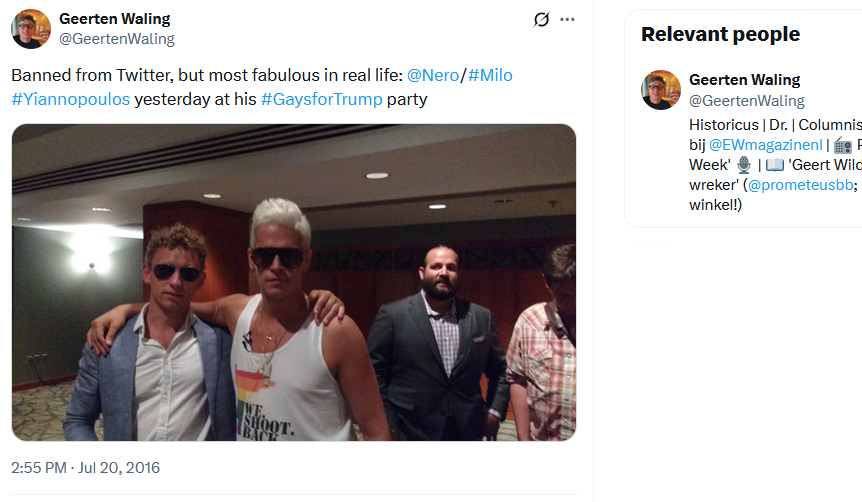862x502 pixels.
Task: Open the #Milo hashtag
Action: [x=490, y=75]
